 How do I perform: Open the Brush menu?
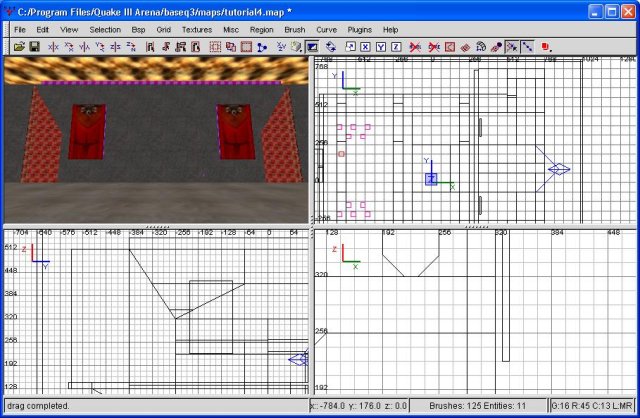coord(295,30)
